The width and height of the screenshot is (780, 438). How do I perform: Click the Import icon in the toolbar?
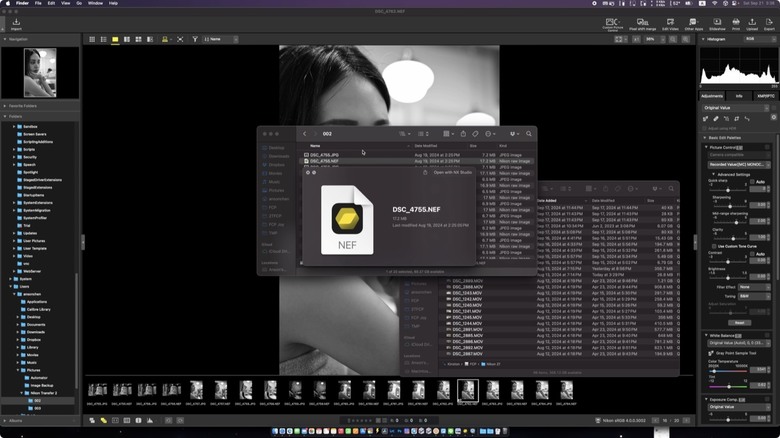(16, 23)
